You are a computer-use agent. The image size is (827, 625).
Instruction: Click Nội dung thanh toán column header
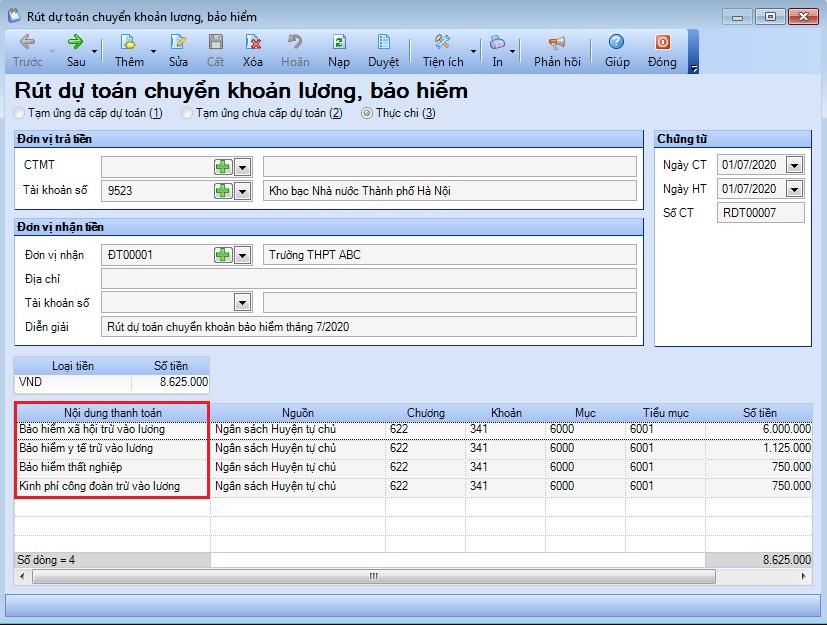[x=112, y=412]
